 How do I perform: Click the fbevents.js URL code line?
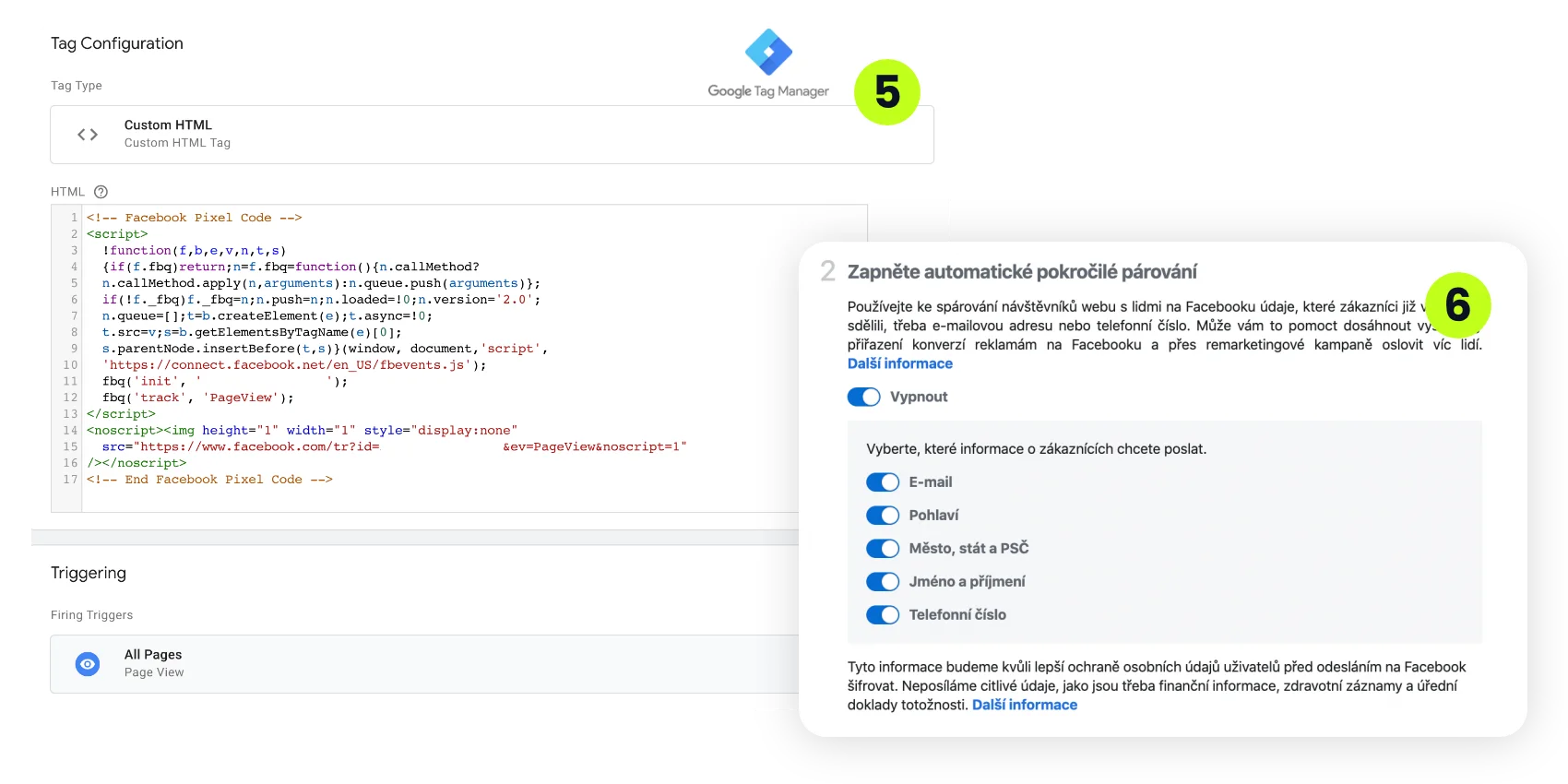pos(294,365)
